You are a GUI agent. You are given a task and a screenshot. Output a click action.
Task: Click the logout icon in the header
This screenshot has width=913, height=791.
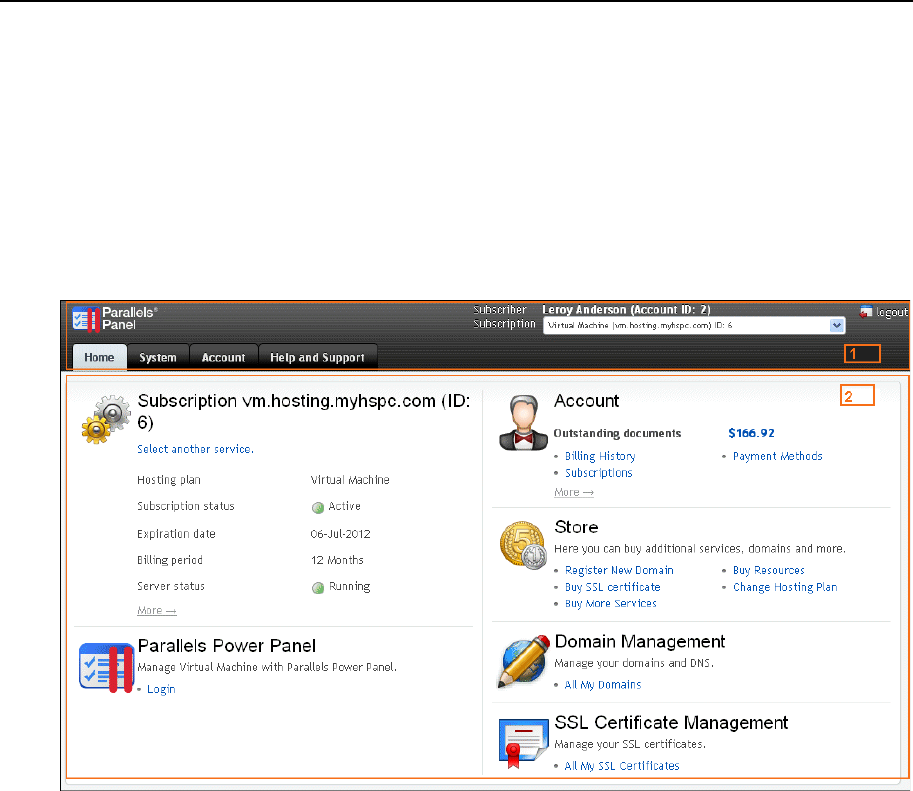tap(866, 312)
